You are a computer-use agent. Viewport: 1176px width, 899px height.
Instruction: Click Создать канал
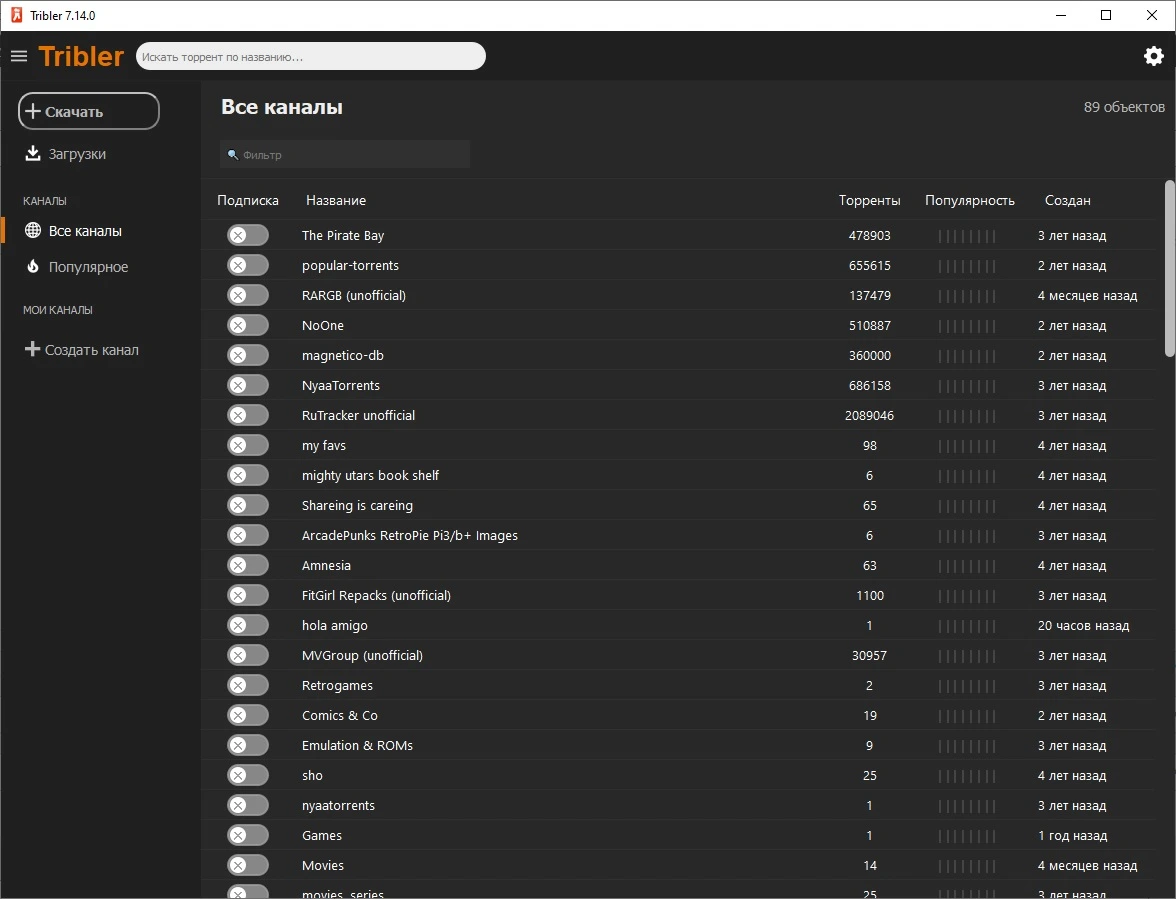82,349
